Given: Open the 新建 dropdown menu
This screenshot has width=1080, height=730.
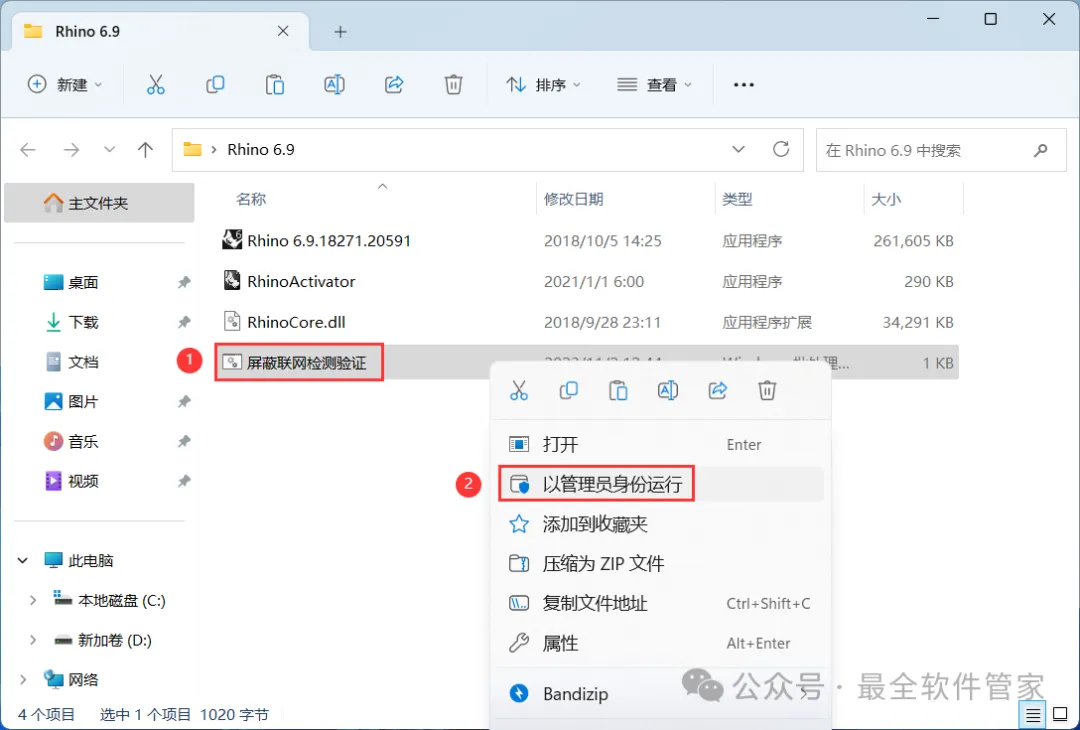Looking at the screenshot, I should (x=65, y=85).
